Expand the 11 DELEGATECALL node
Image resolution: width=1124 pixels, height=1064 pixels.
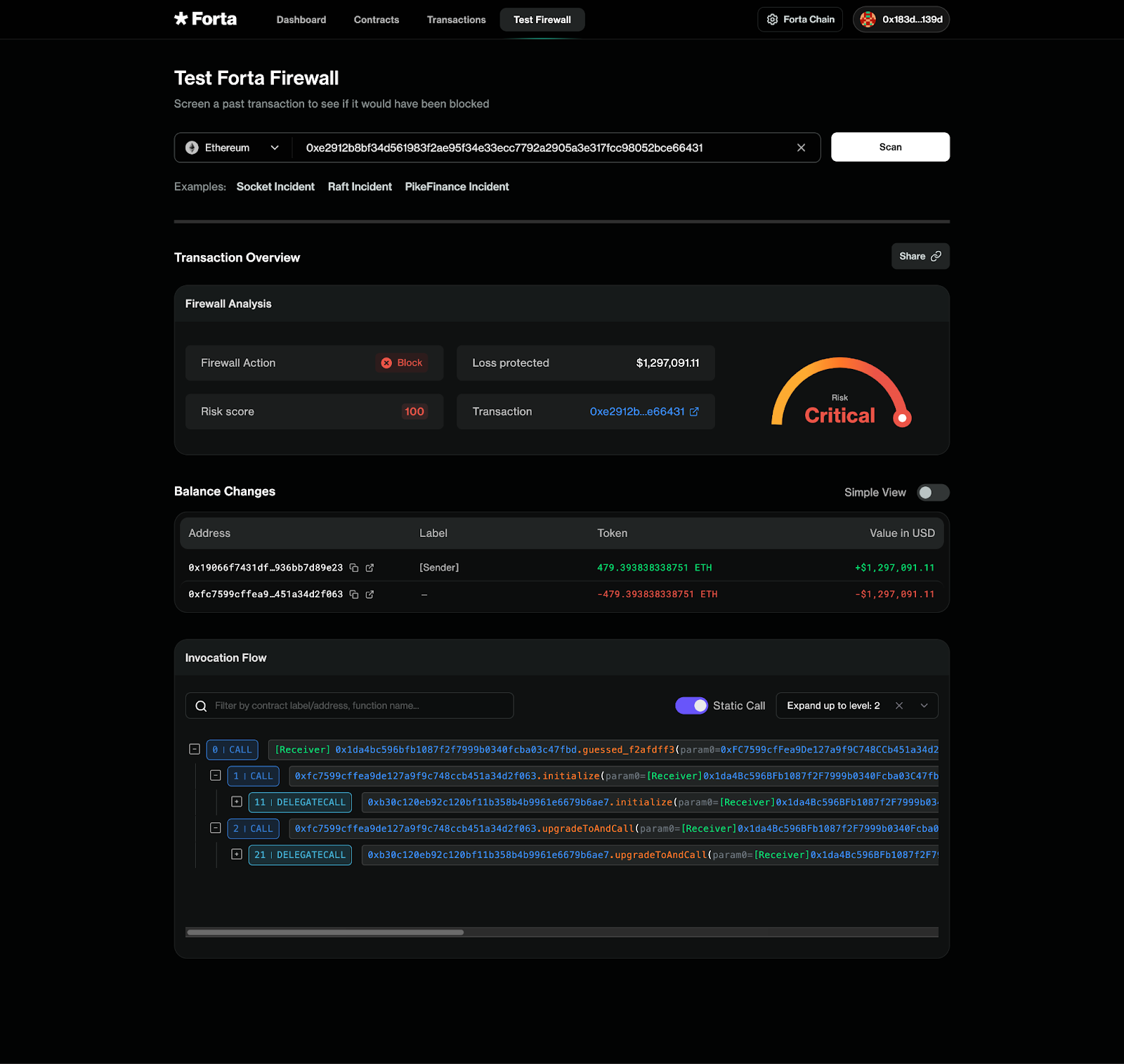click(237, 802)
